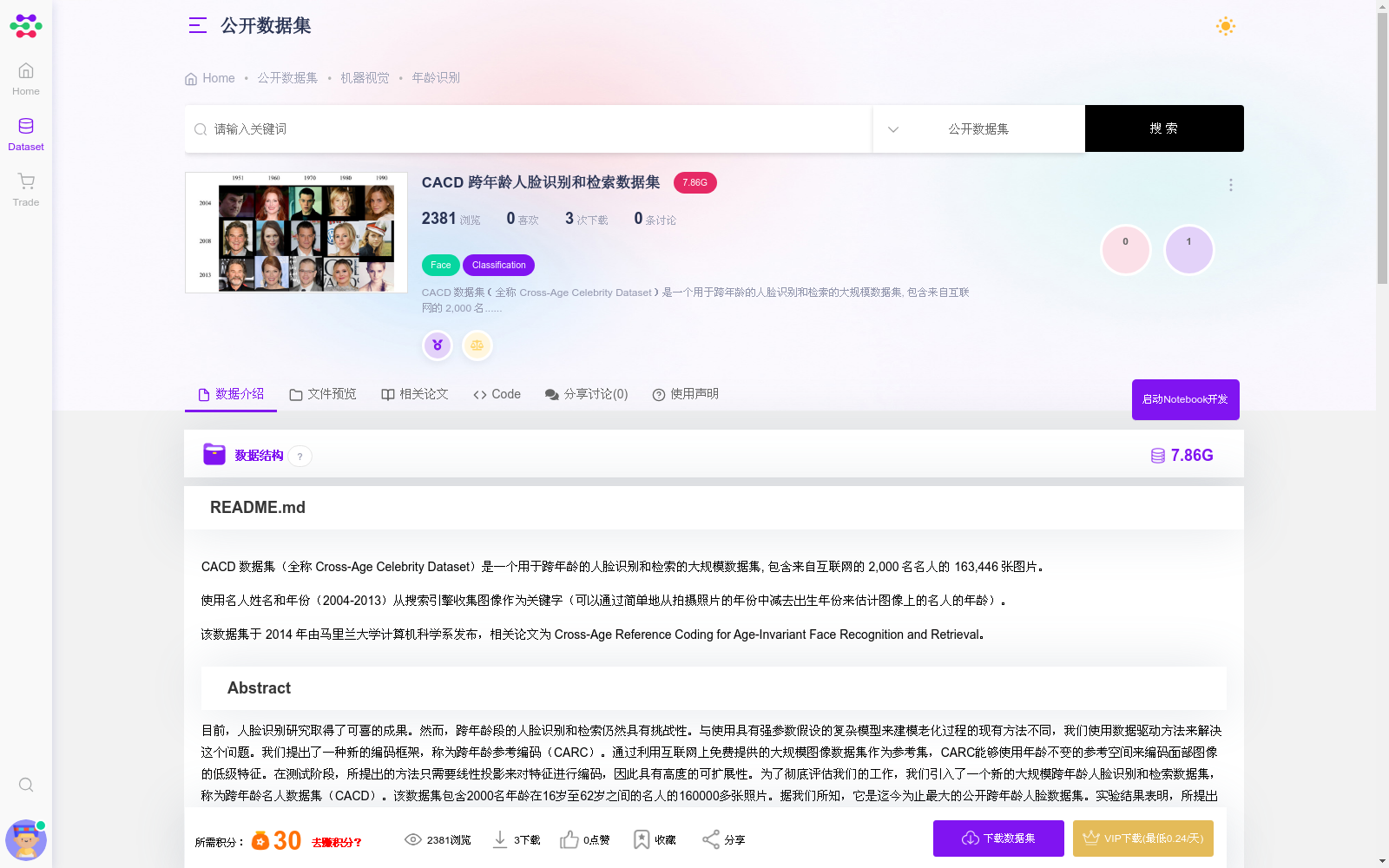The width and height of the screenshot is (1389, 868).
Task: Click the yellow scales license badge icon
Action: [477, 345]
